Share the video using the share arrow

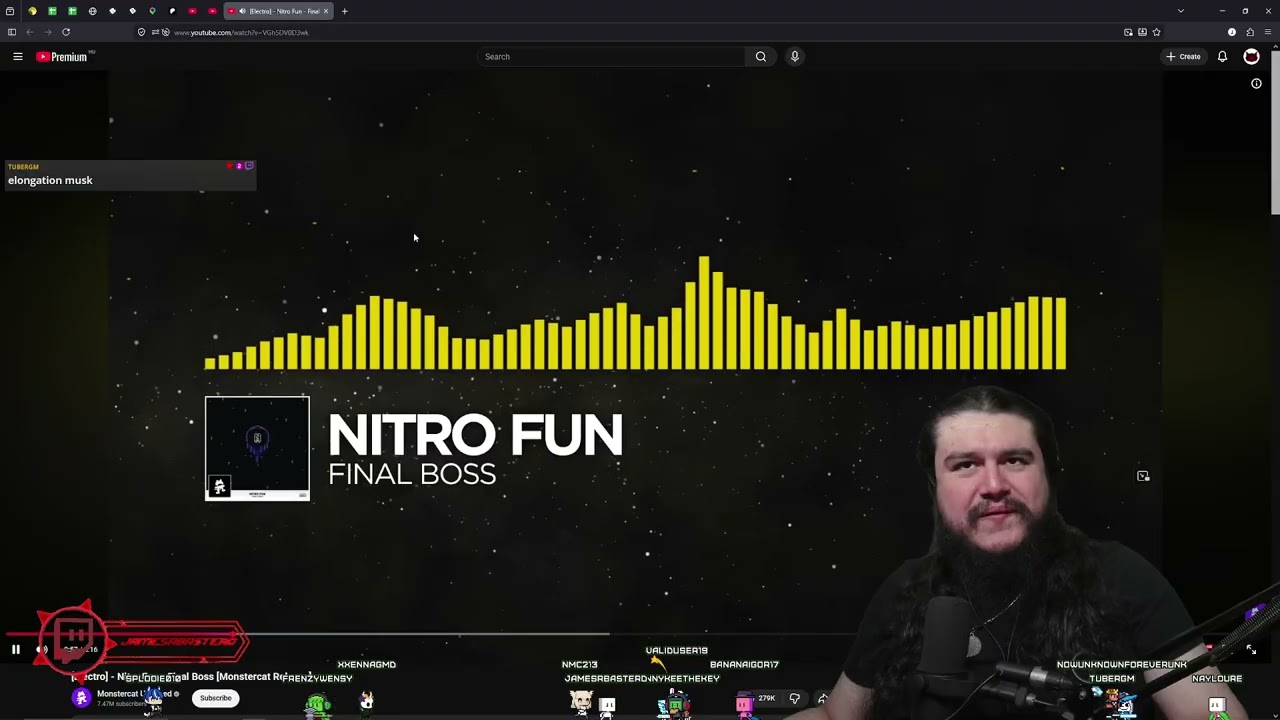click(x=822, y=698)
